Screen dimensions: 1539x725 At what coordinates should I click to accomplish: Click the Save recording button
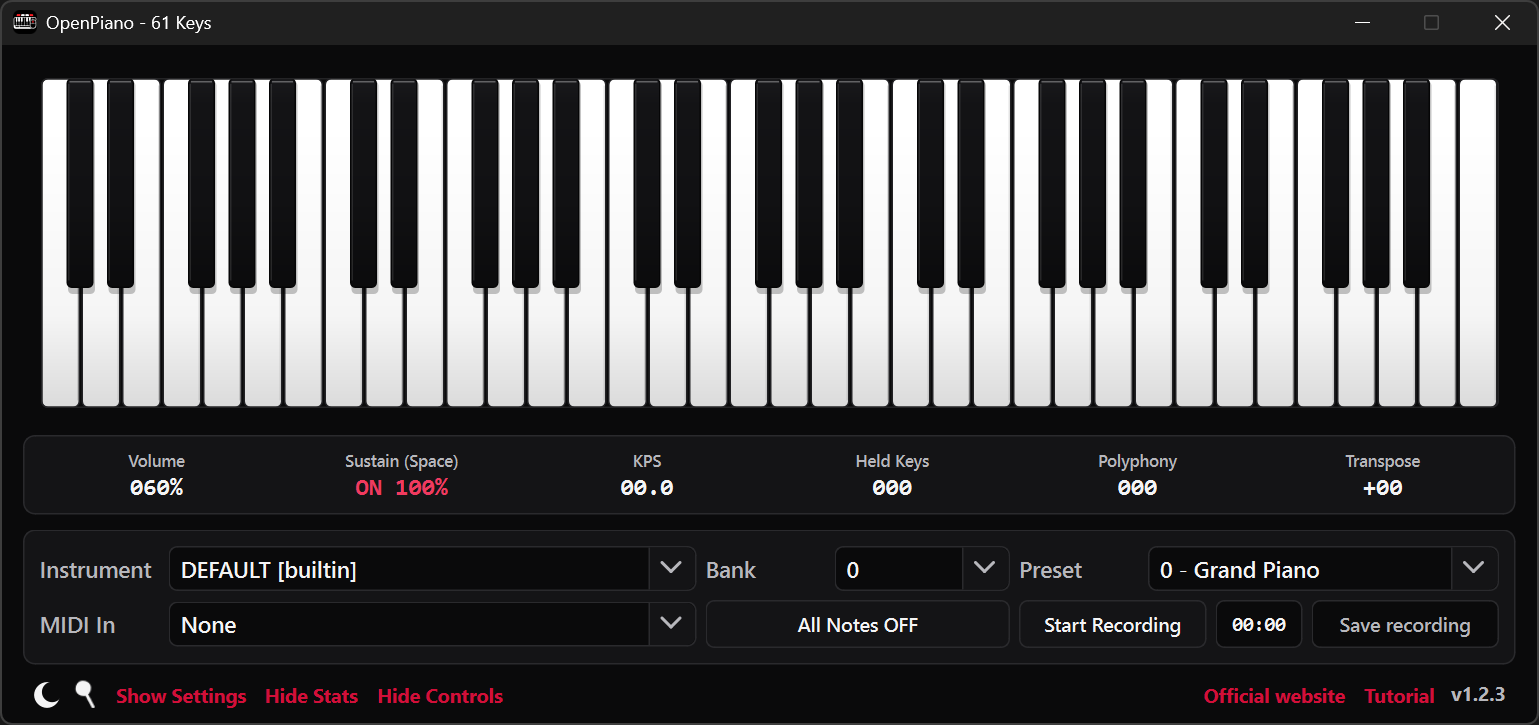(x=1405, y=625)
